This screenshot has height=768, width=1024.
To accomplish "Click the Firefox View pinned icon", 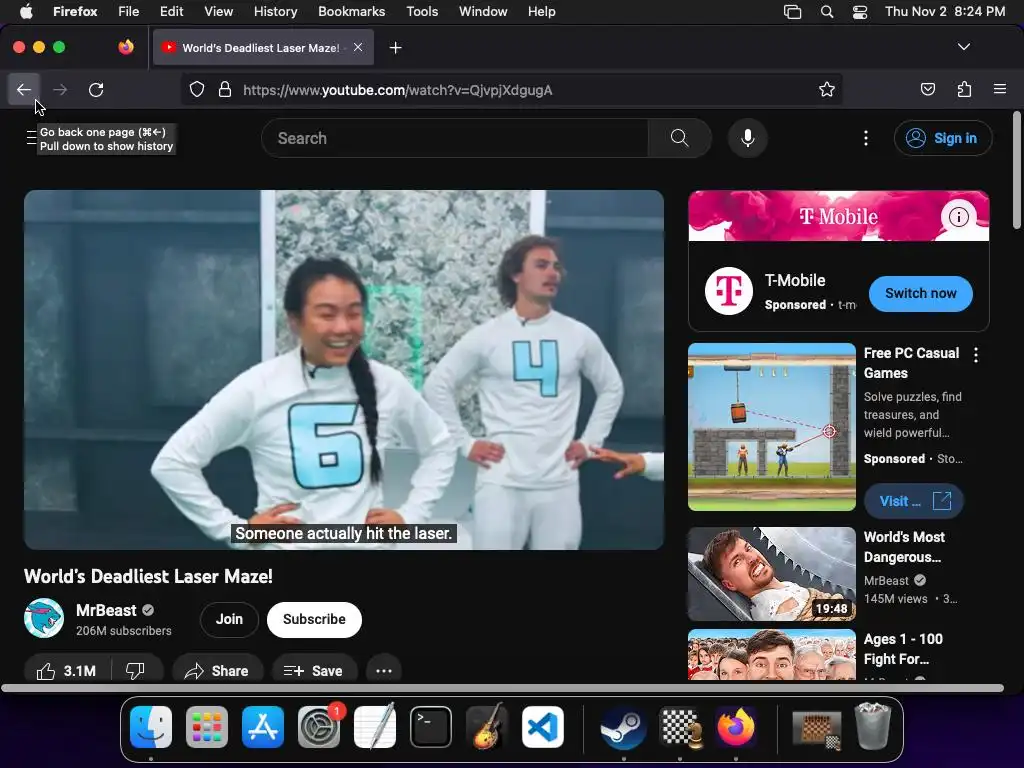I will (x=126, y=47).
